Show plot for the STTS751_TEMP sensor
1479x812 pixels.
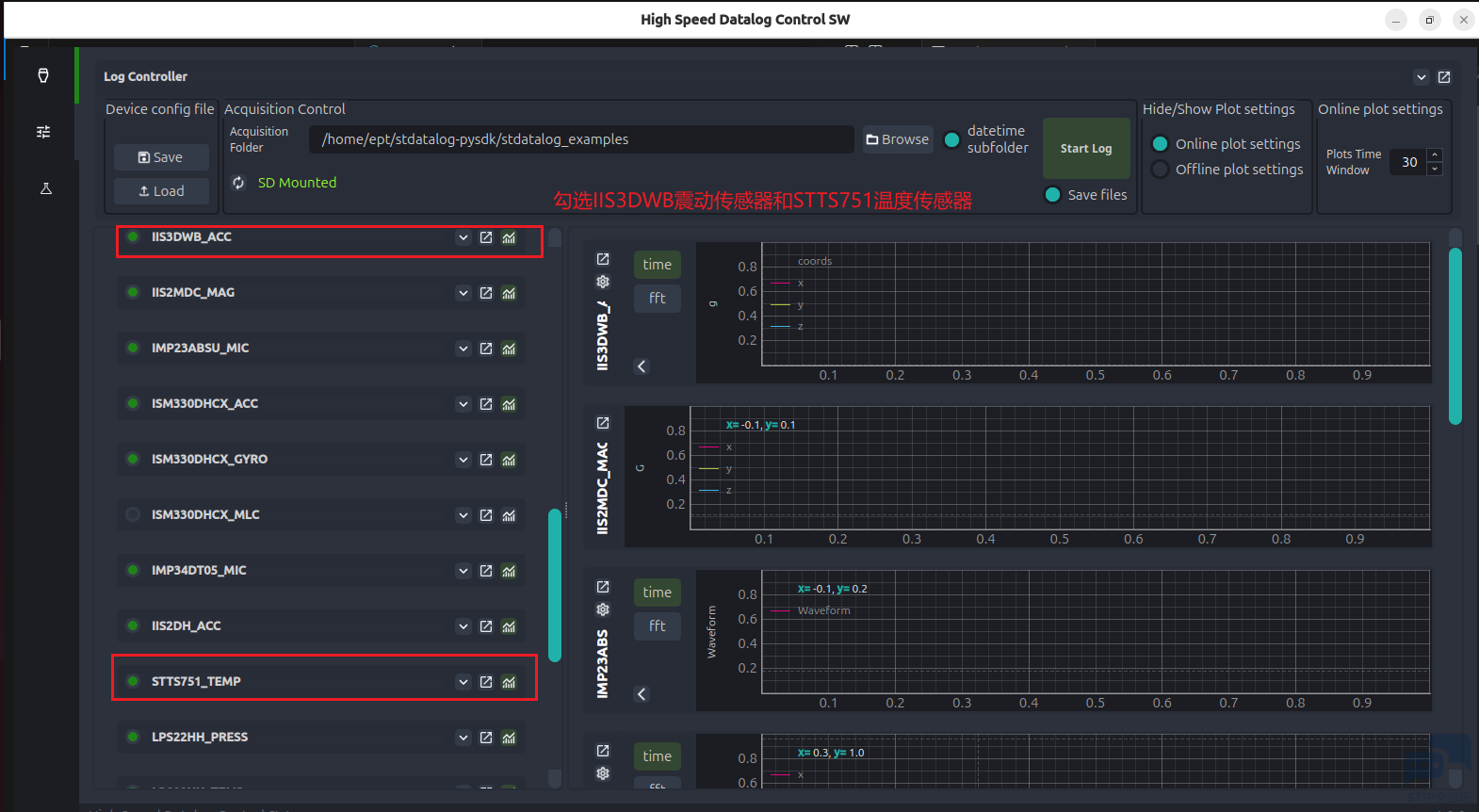[509, 682]
